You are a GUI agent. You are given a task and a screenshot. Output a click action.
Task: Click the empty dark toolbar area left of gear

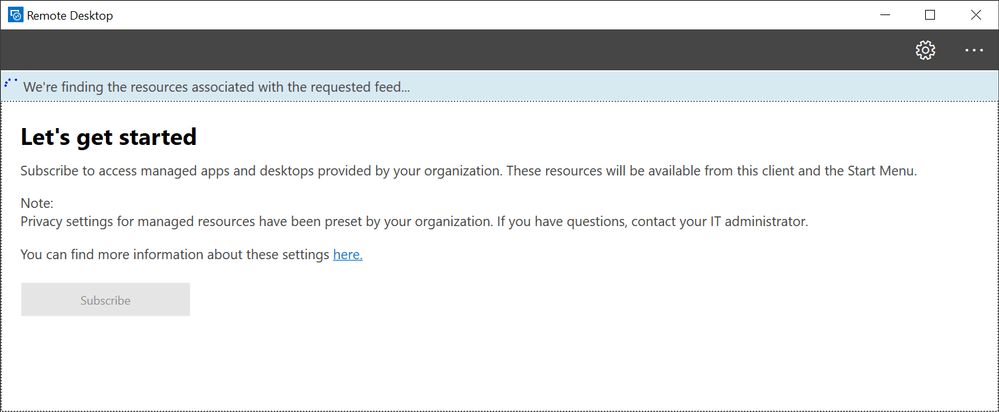(x=450, y=50)
